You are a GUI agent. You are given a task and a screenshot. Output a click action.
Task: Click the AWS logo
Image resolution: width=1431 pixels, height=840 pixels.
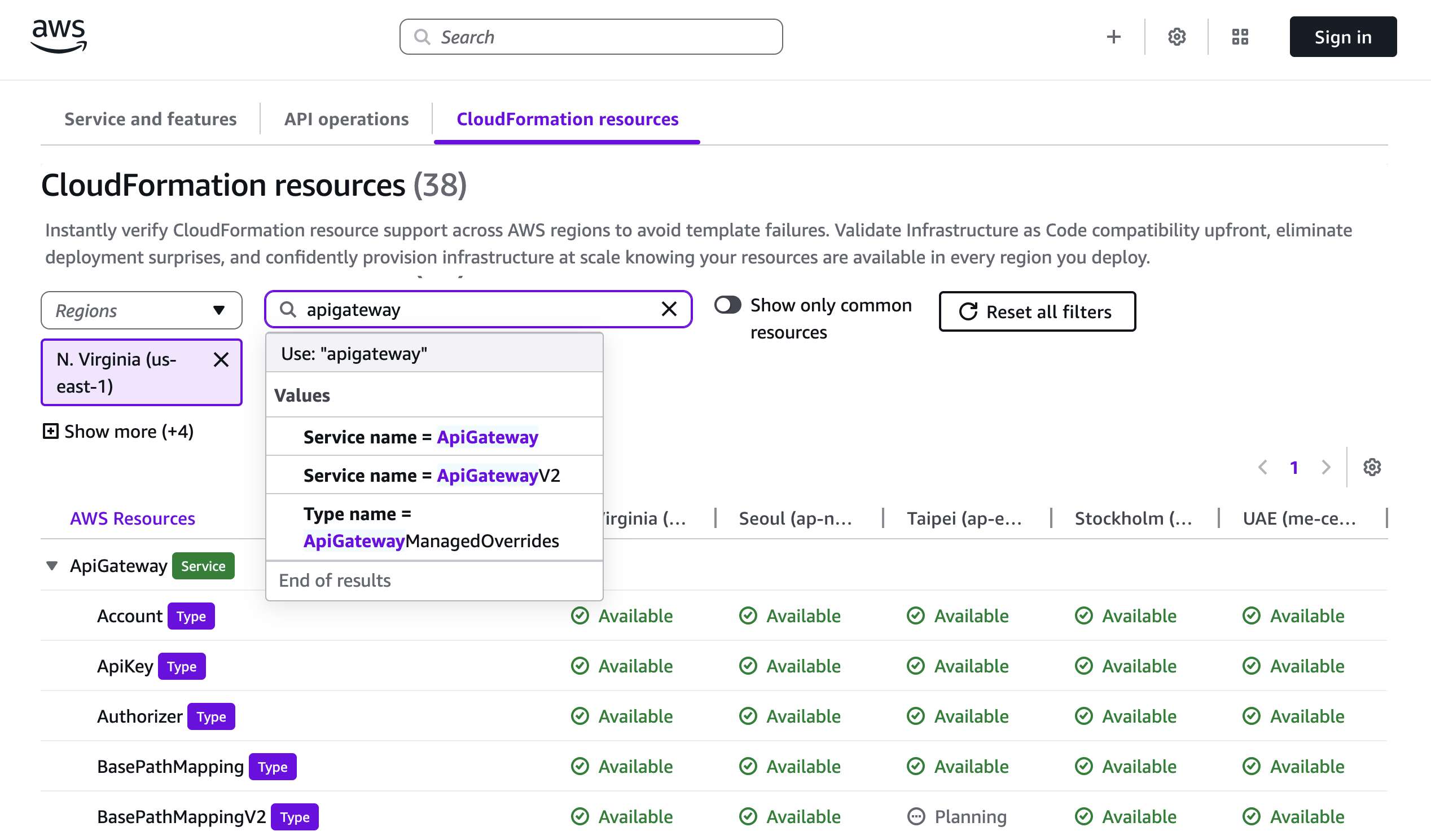click(x=59, y=36)
